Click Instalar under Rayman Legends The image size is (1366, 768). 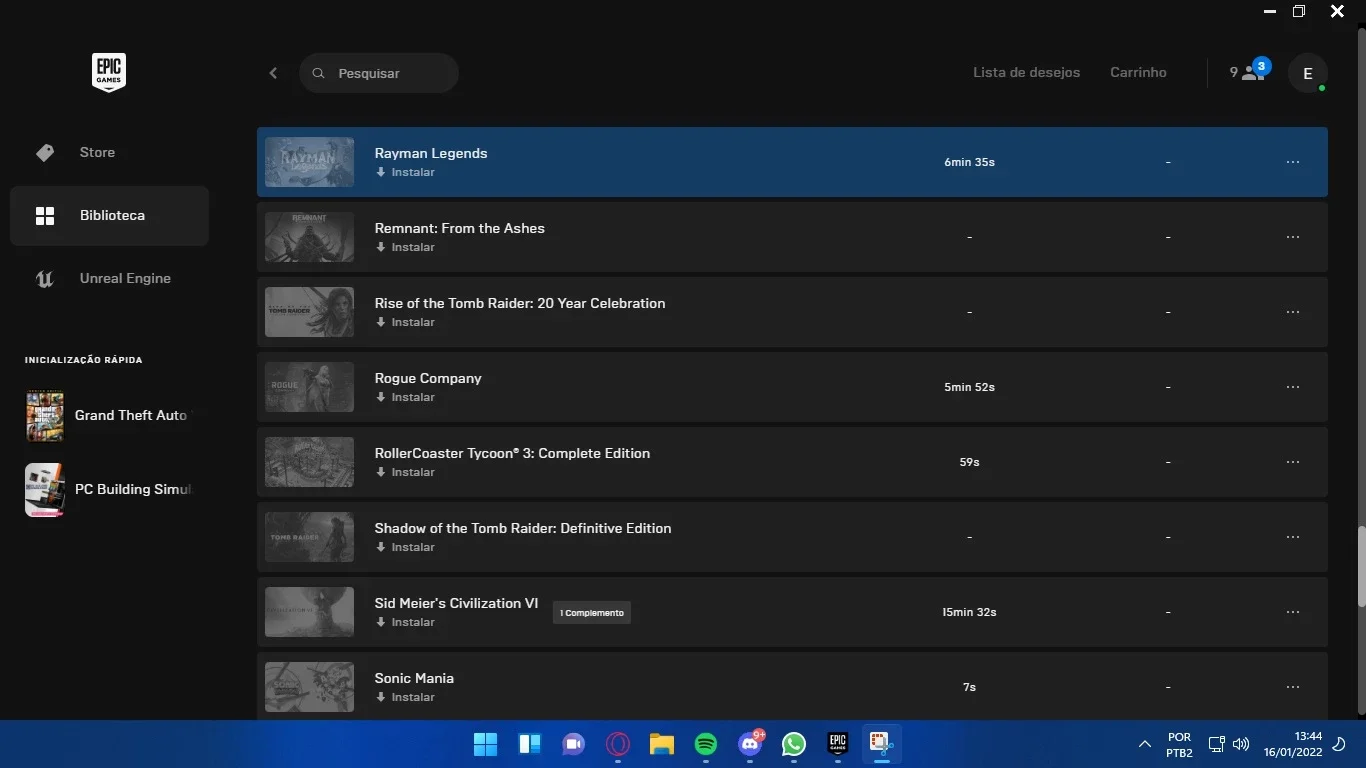tap(405, 172)
